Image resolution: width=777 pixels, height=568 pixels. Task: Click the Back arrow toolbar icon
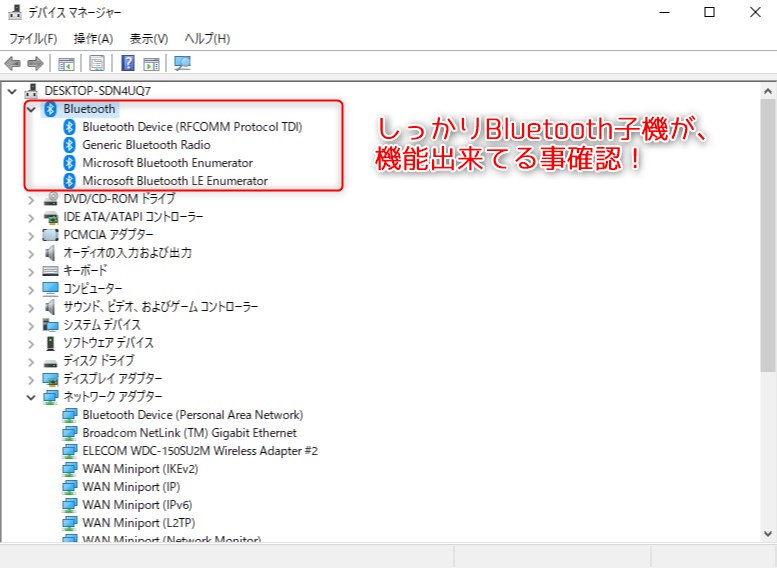click(x=12, y=63)
